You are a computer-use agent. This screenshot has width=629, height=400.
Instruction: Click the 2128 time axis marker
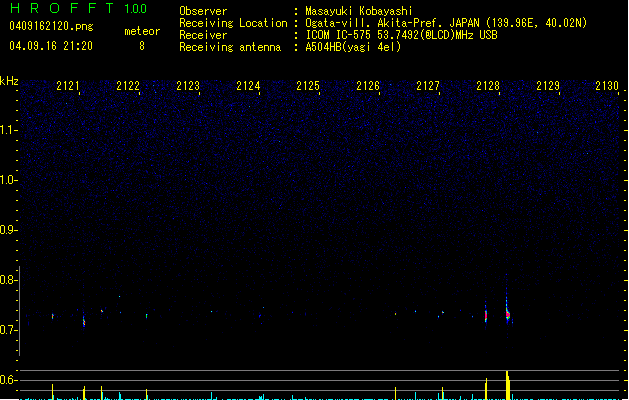pyautogui.click(x=488, y=86)
